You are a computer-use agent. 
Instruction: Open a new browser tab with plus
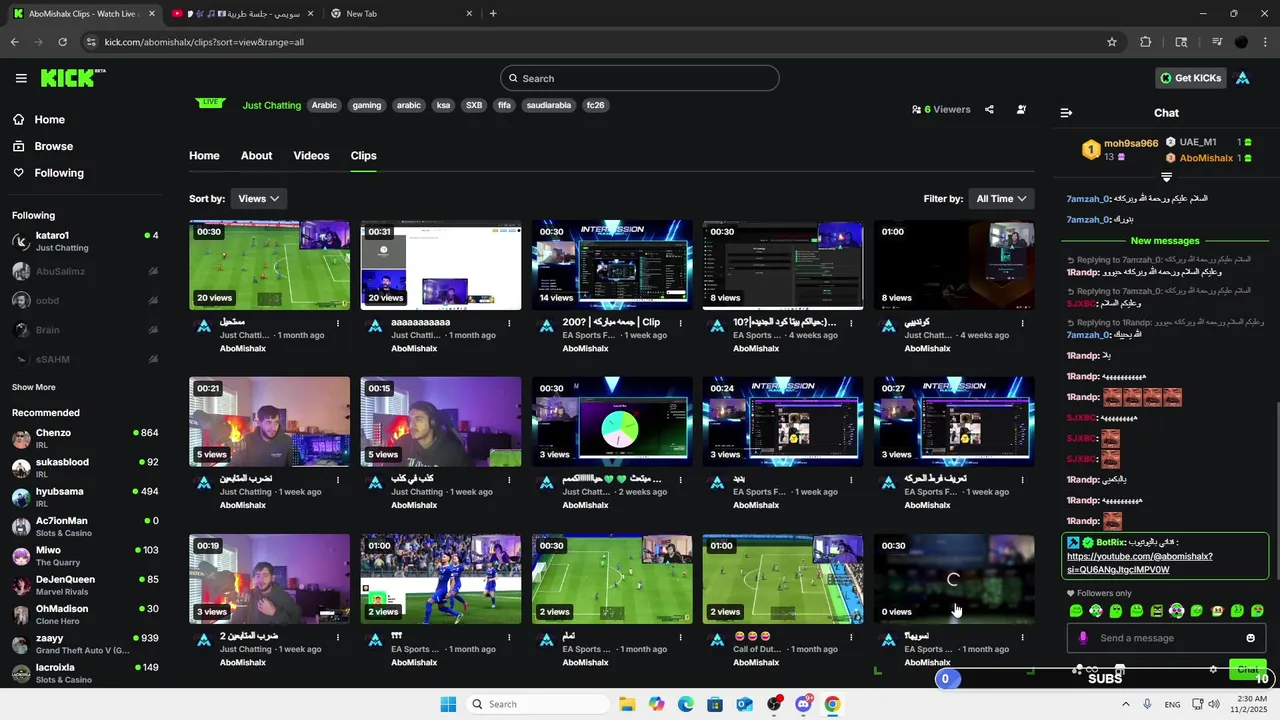493,13
